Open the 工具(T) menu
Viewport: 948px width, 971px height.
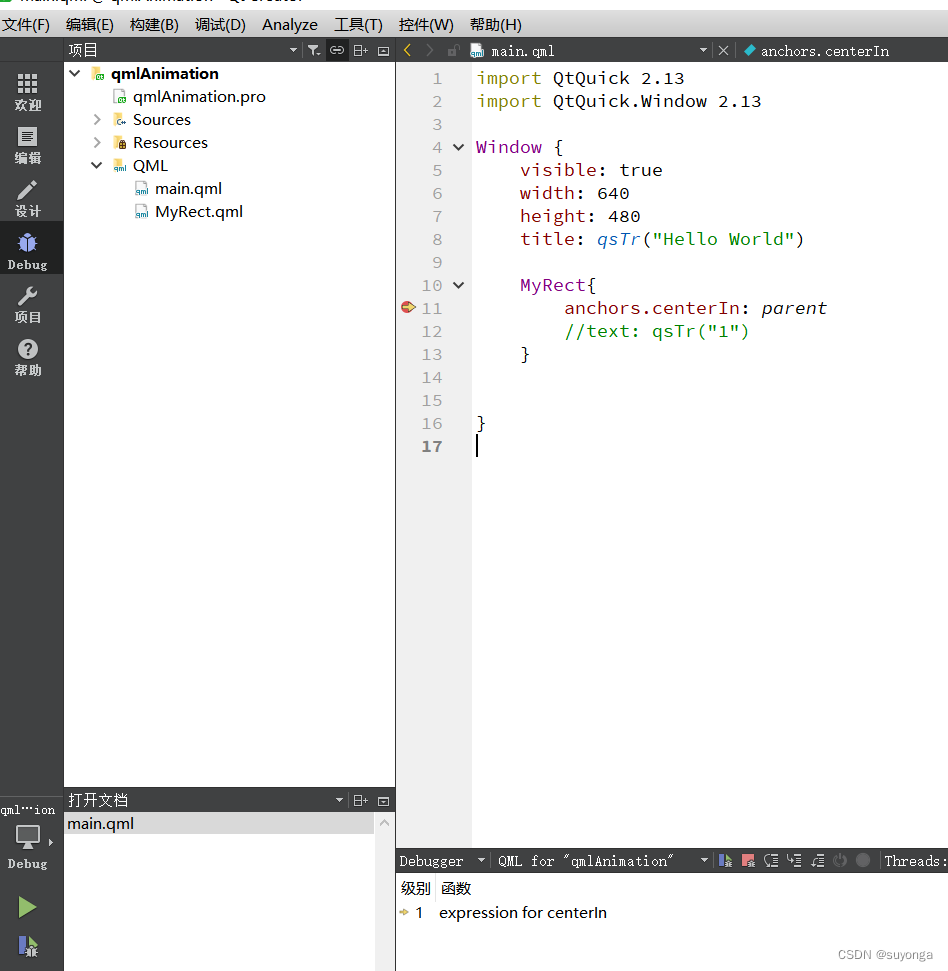[359, 25]
